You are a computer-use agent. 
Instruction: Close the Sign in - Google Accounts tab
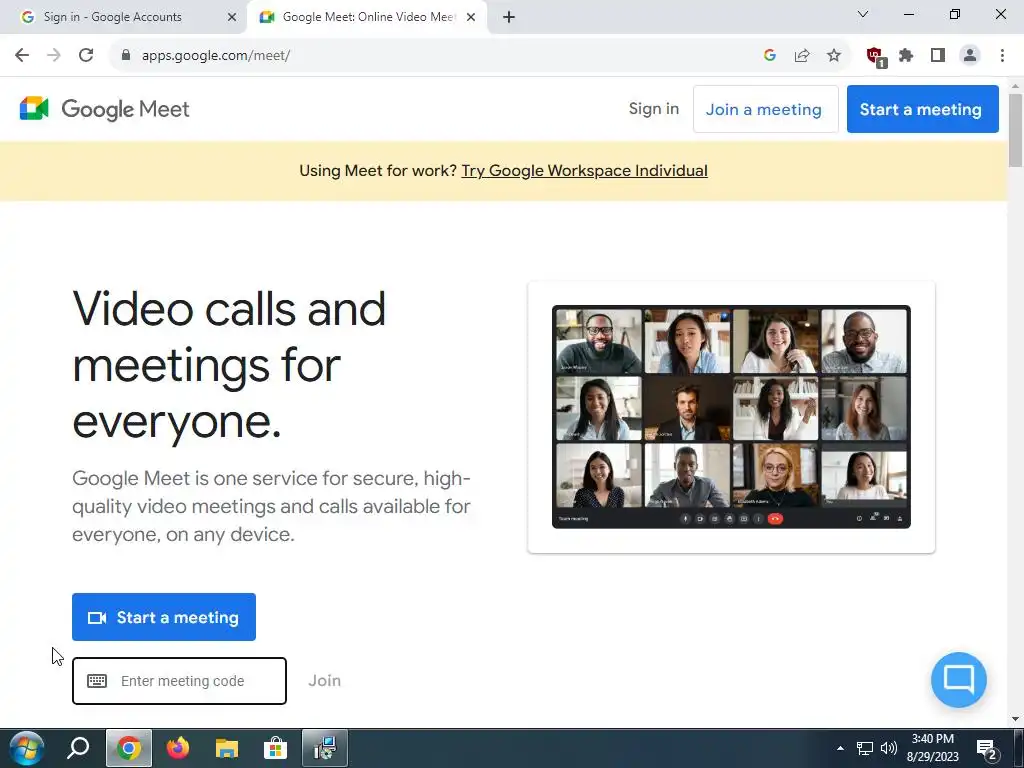pos(231,17)
